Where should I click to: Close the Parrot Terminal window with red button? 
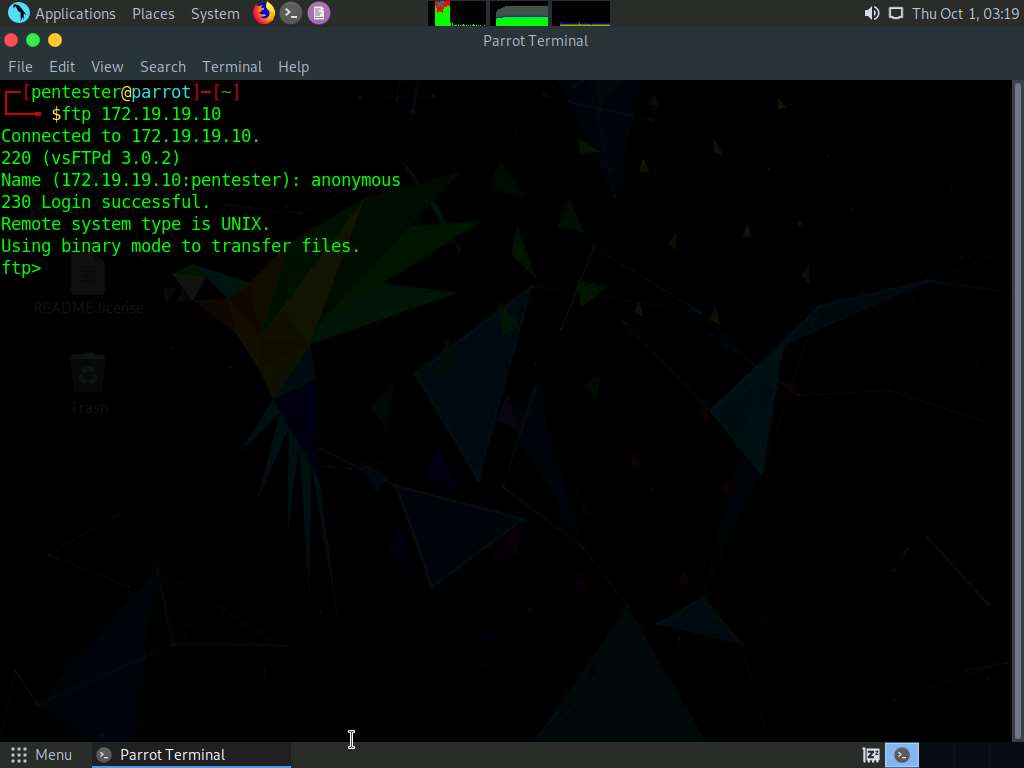(11, 40)
